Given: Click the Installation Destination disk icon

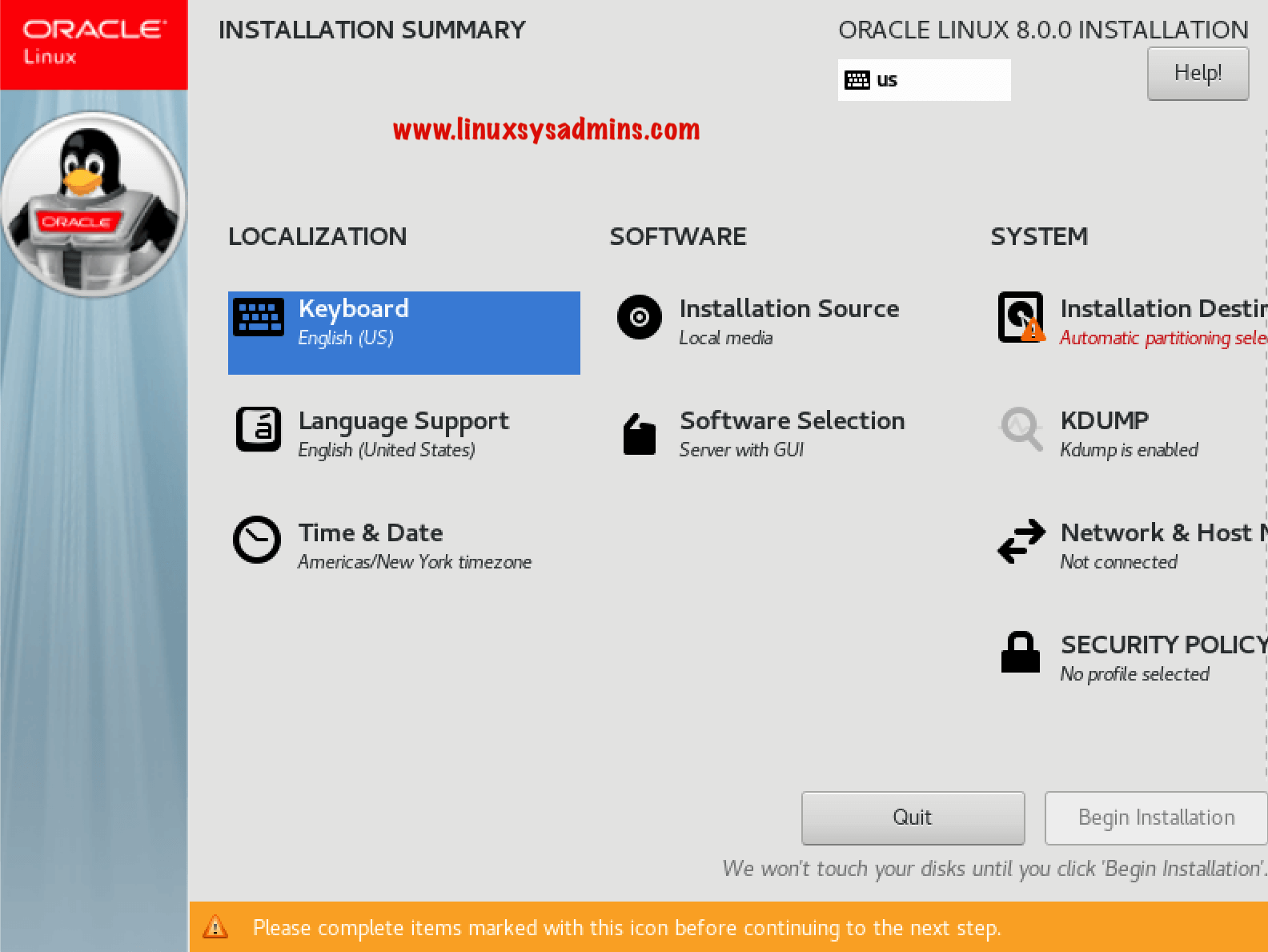Looking at the screenshot, I should coord(1021,317).
